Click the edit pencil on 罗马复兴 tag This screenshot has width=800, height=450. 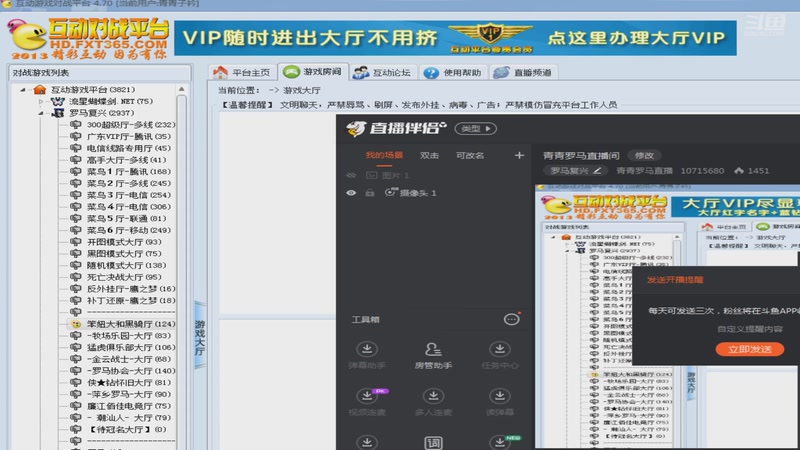pyautogui.click(x=597, y=170)
